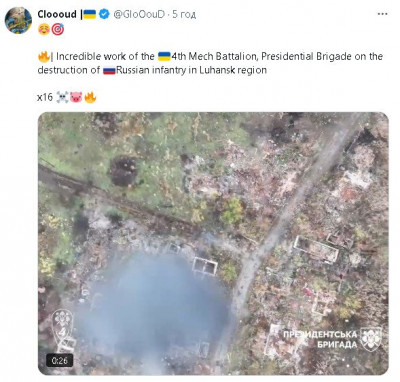Click the tweet text about Presidential Brigade

(x=210, y=63)
